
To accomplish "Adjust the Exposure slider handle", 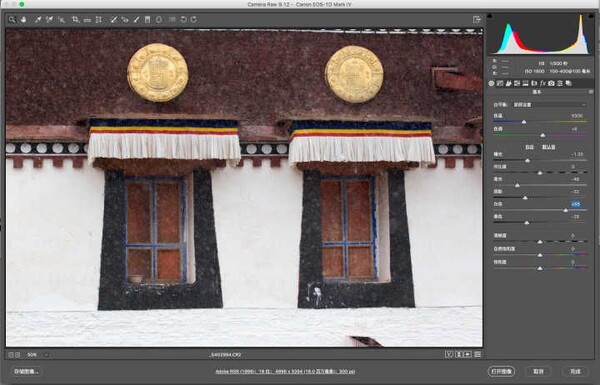I will [528, 160].
